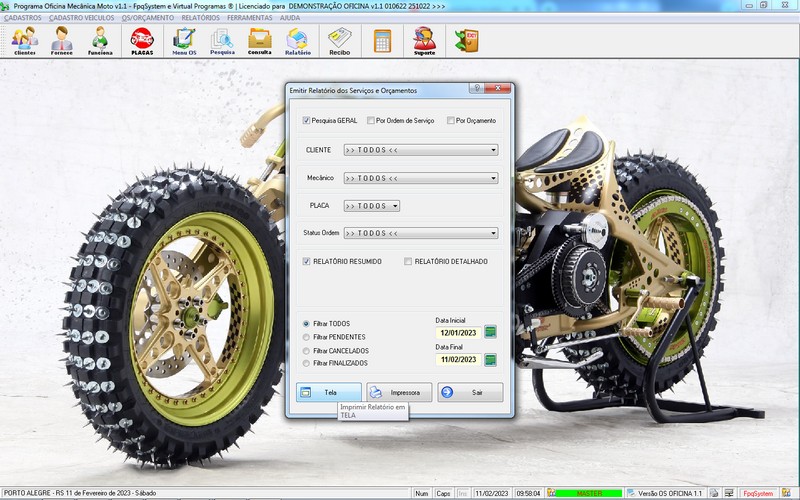
Task: Click the Num indicator in status bar
Action: (x=421, y=493)
